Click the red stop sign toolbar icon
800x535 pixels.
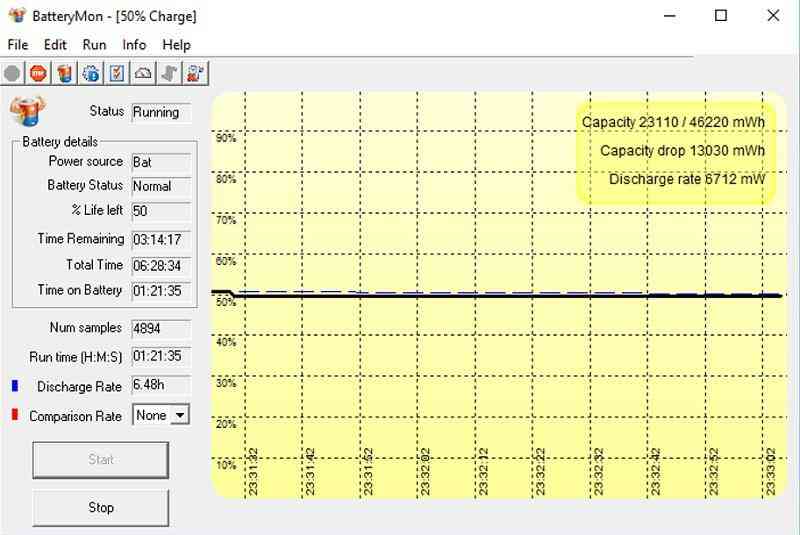coord(38,73)
